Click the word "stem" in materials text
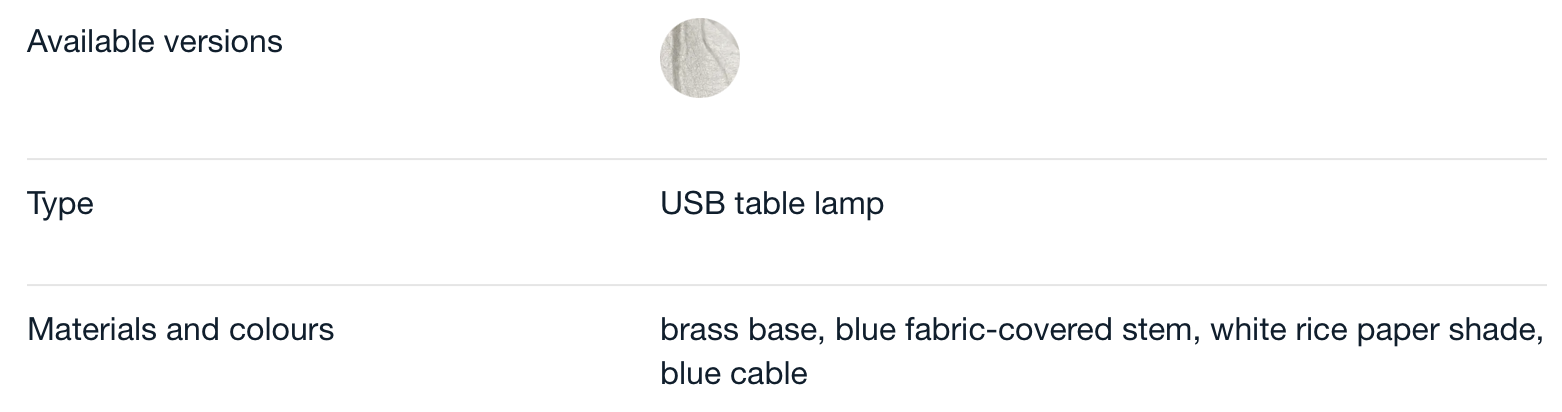 coord(1161,330)
